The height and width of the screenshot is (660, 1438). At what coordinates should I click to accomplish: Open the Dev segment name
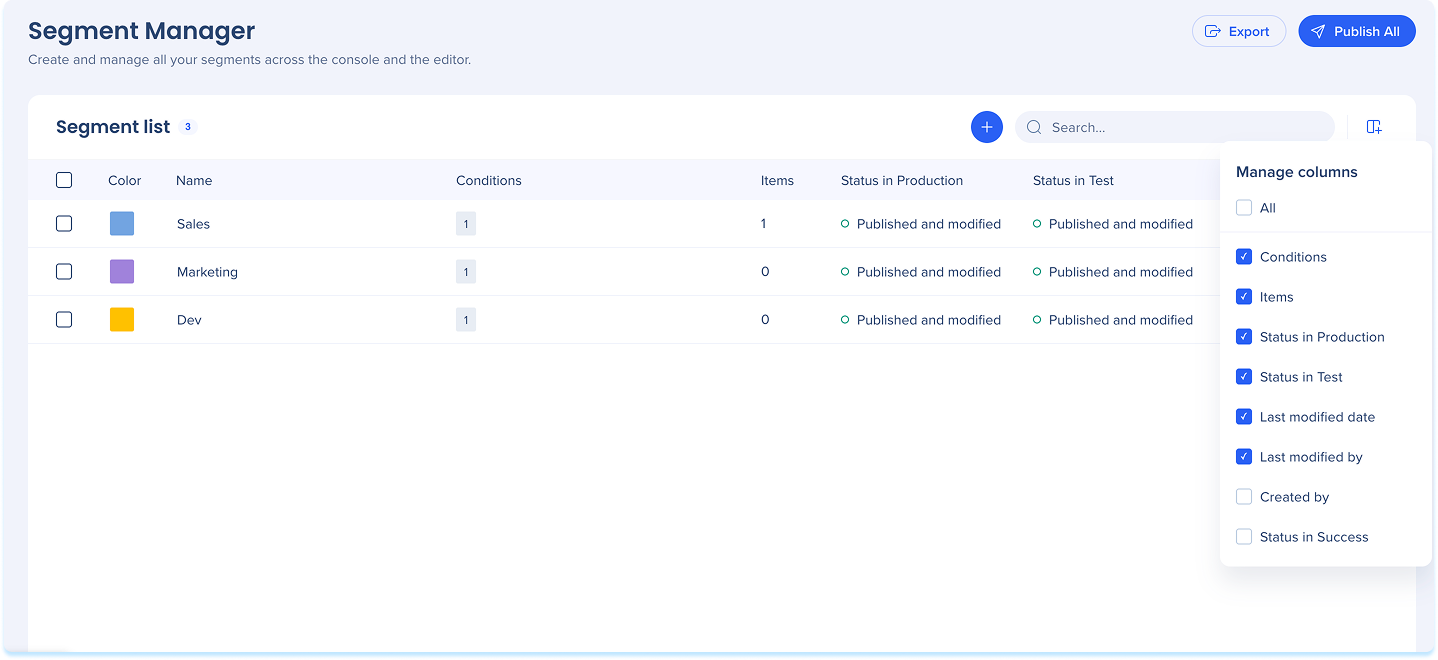coord(189,320)
